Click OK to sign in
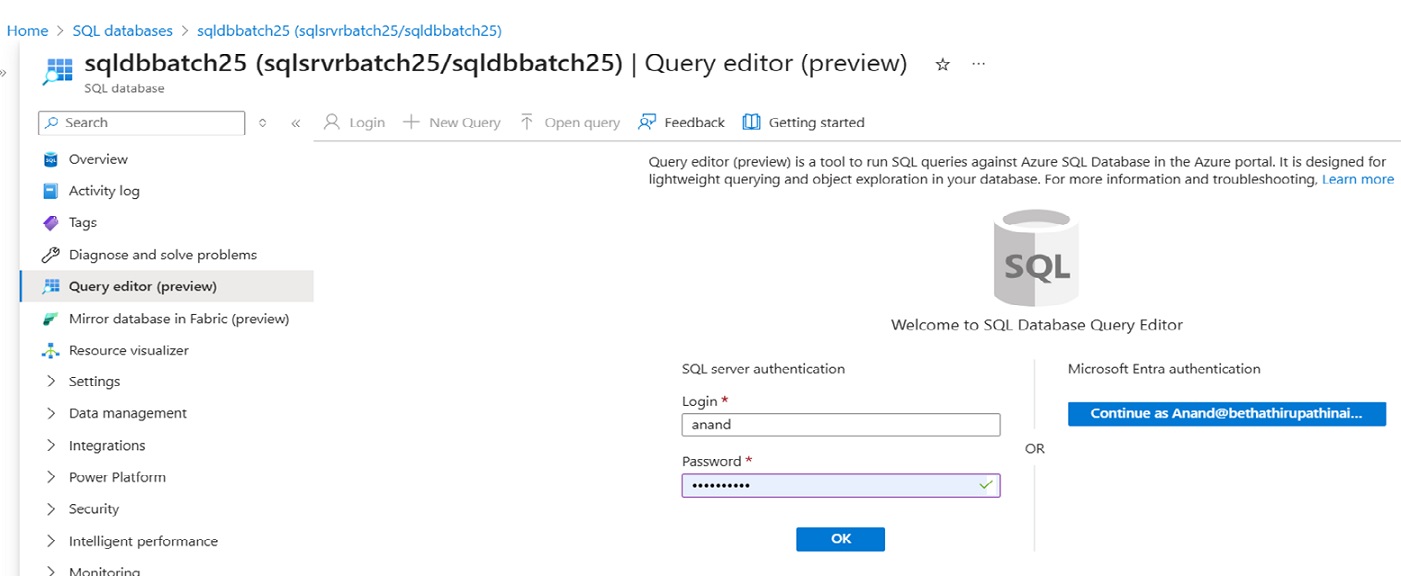This screenshot has height=576, width=1401. pos(840,538)
